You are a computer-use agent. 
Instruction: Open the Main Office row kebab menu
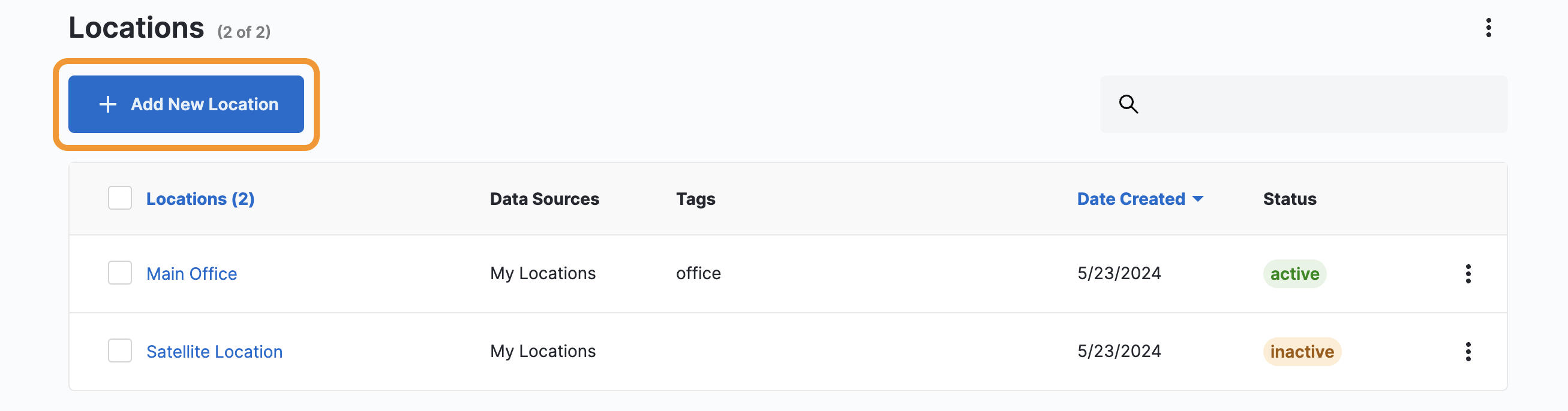coord(1468,274)
